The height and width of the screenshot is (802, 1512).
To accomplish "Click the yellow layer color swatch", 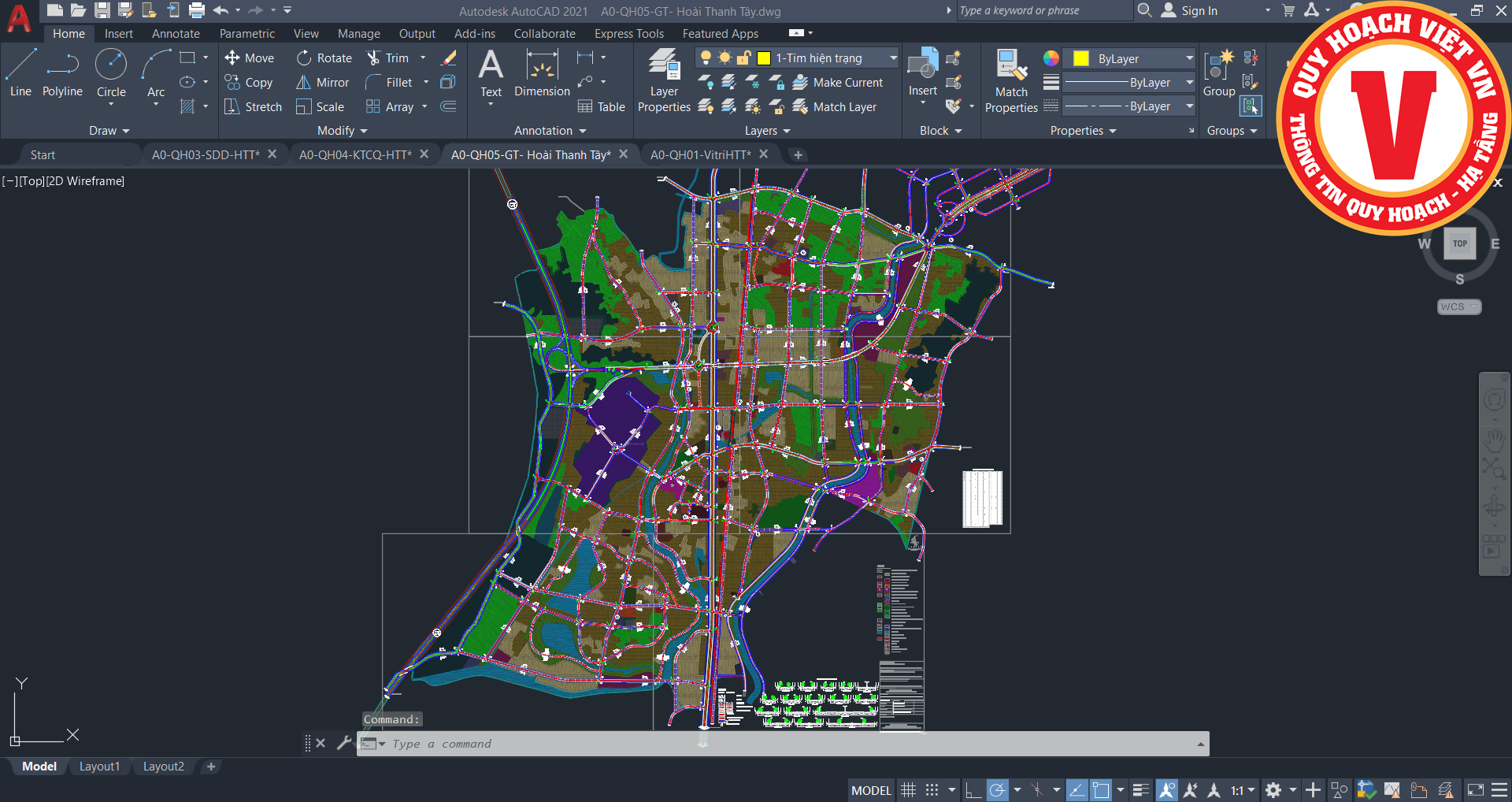I will point(763,58).
